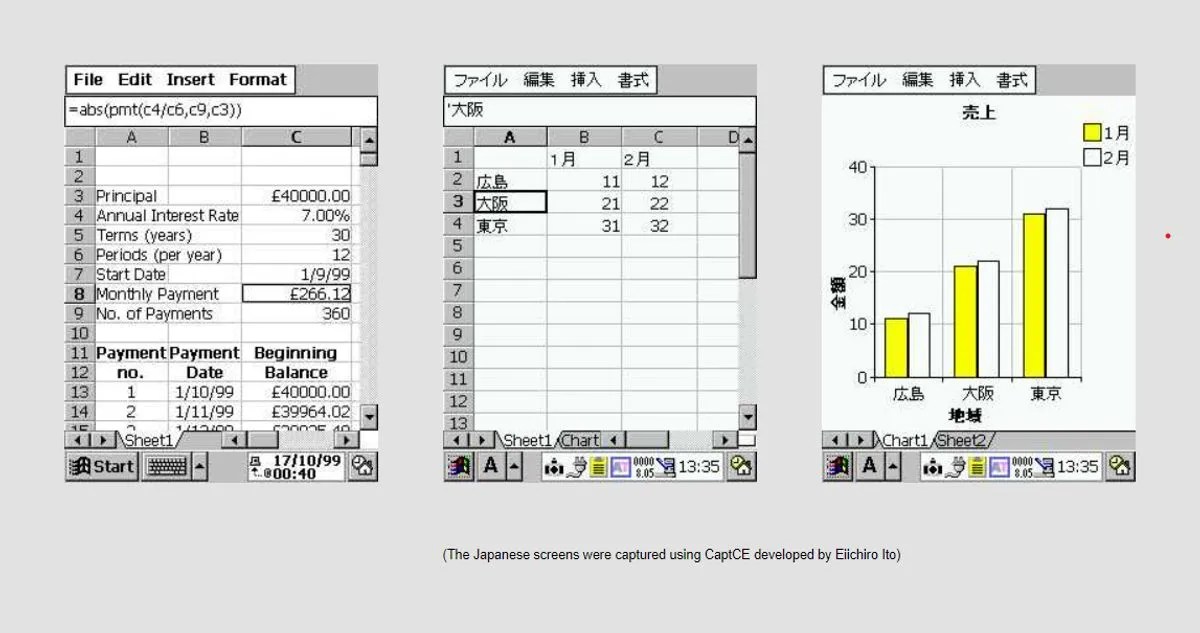Viewport: 1200px width, 633px height.
Task: Click the yellow clipboard status icon
Action: (597, 466)
